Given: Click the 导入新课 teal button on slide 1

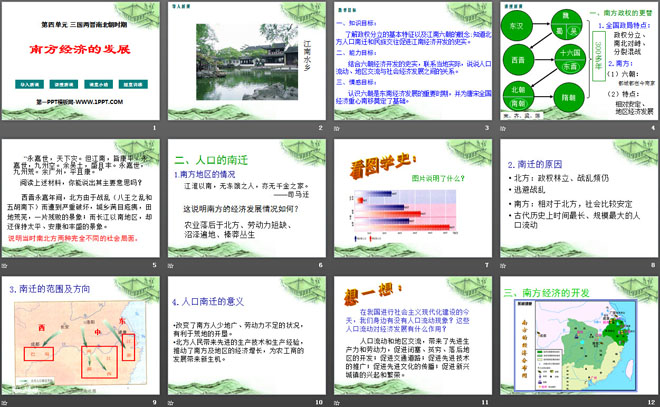Looking at the screenshot, I should click(29, 85).
